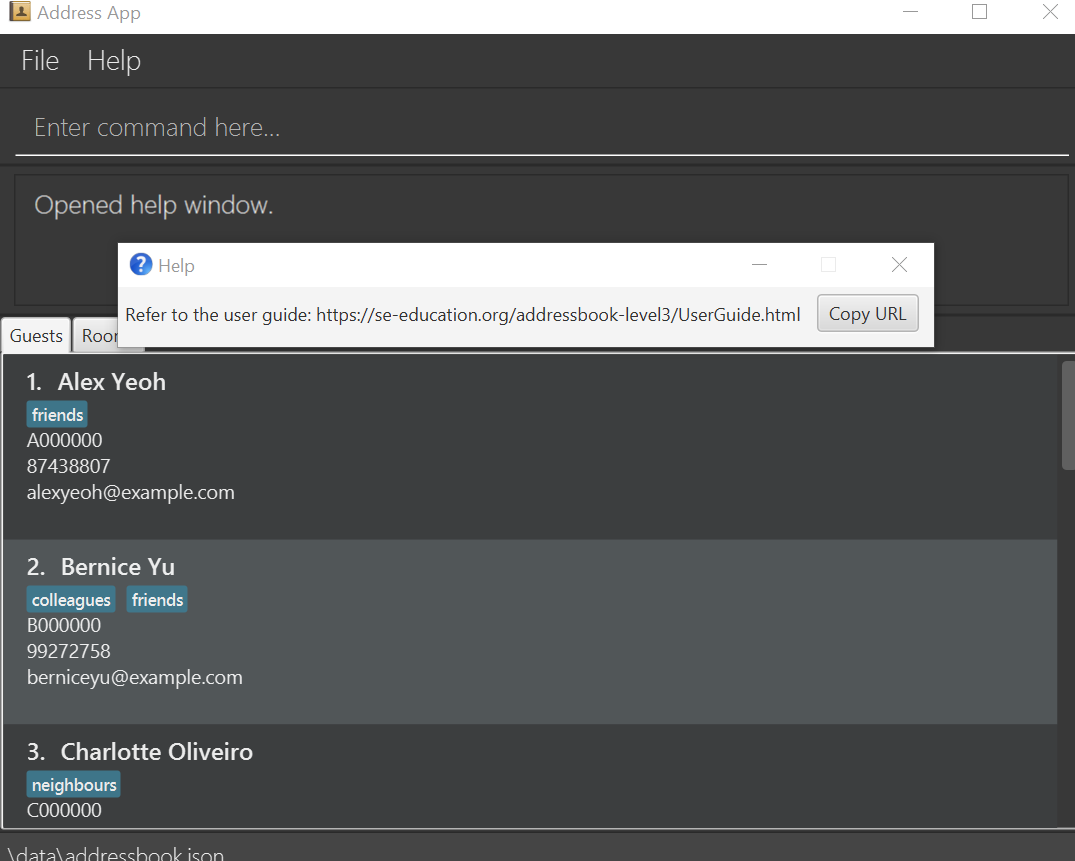Click the colleagues tag under Bernice Yu

pyautogui.click(x=71, y=600)
